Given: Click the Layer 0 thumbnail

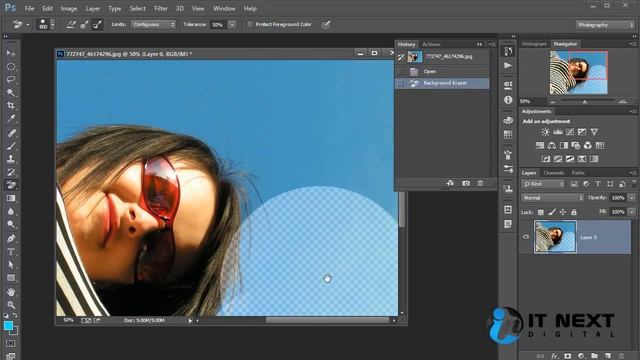Looking at the screenshot, I should (555, 237).
